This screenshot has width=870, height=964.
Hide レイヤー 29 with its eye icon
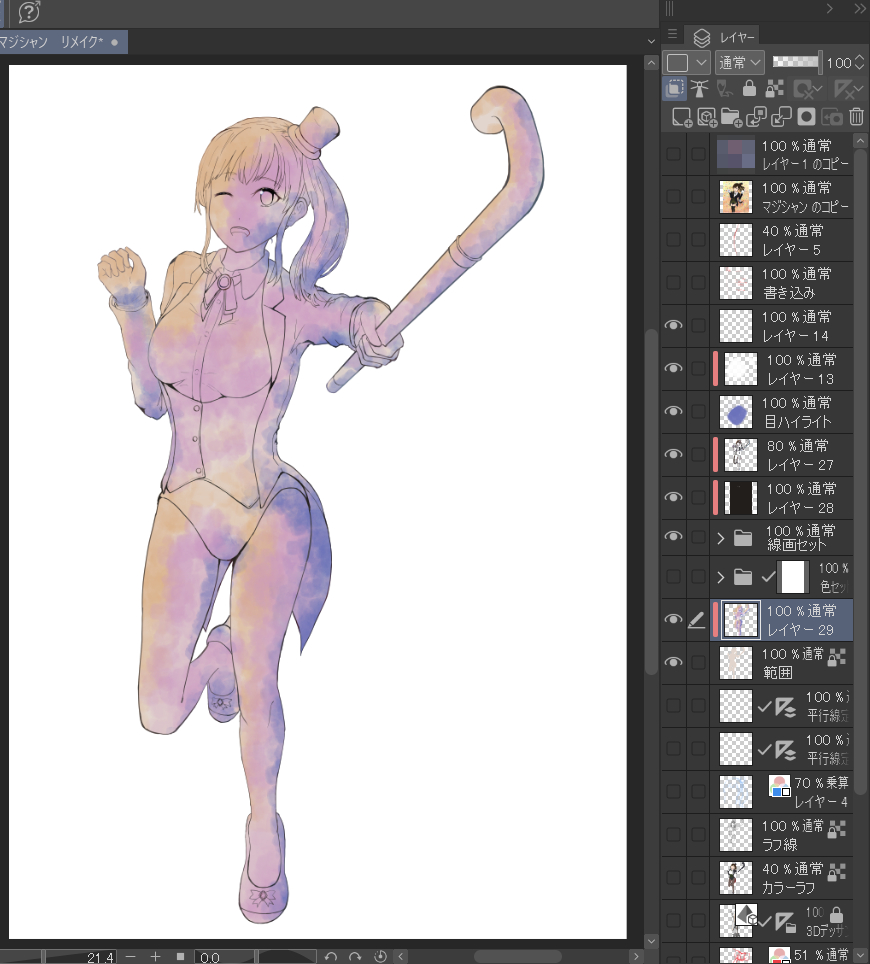[x=674, y=619]
